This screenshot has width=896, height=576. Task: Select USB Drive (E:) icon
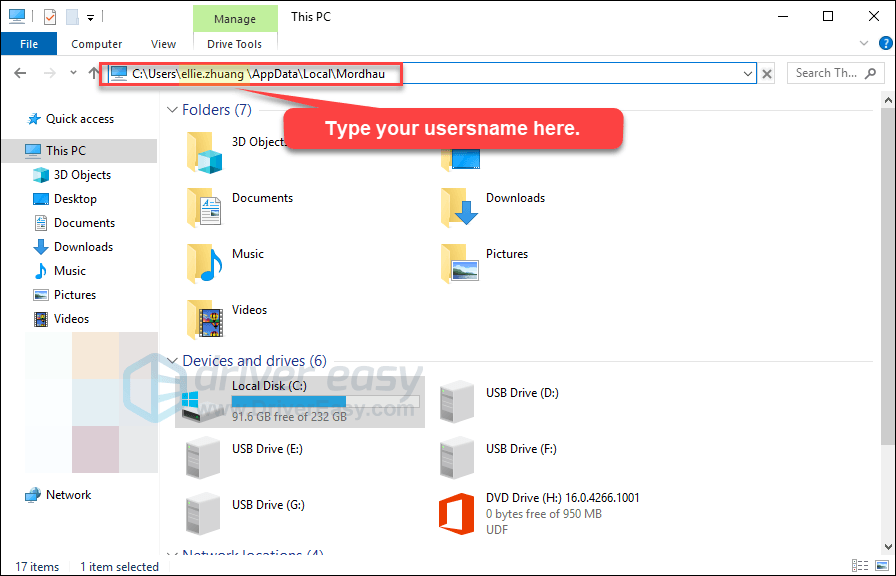tap(203, 458)
